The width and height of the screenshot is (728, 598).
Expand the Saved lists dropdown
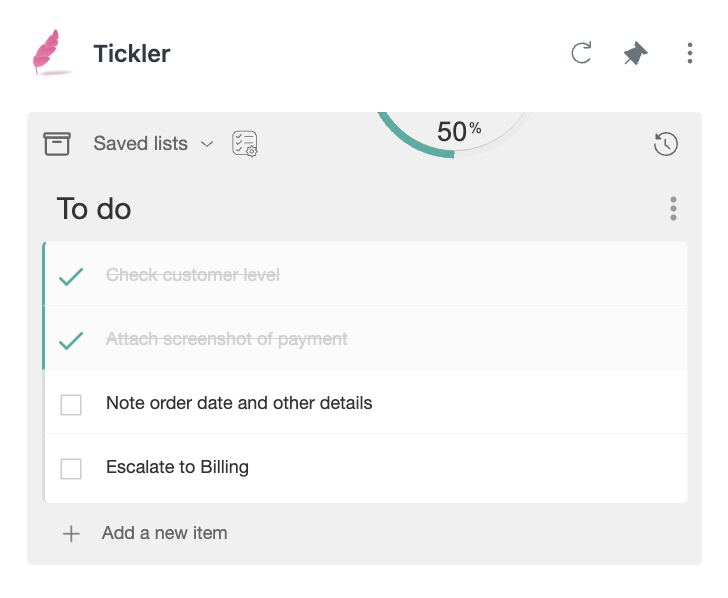[153, 143]
